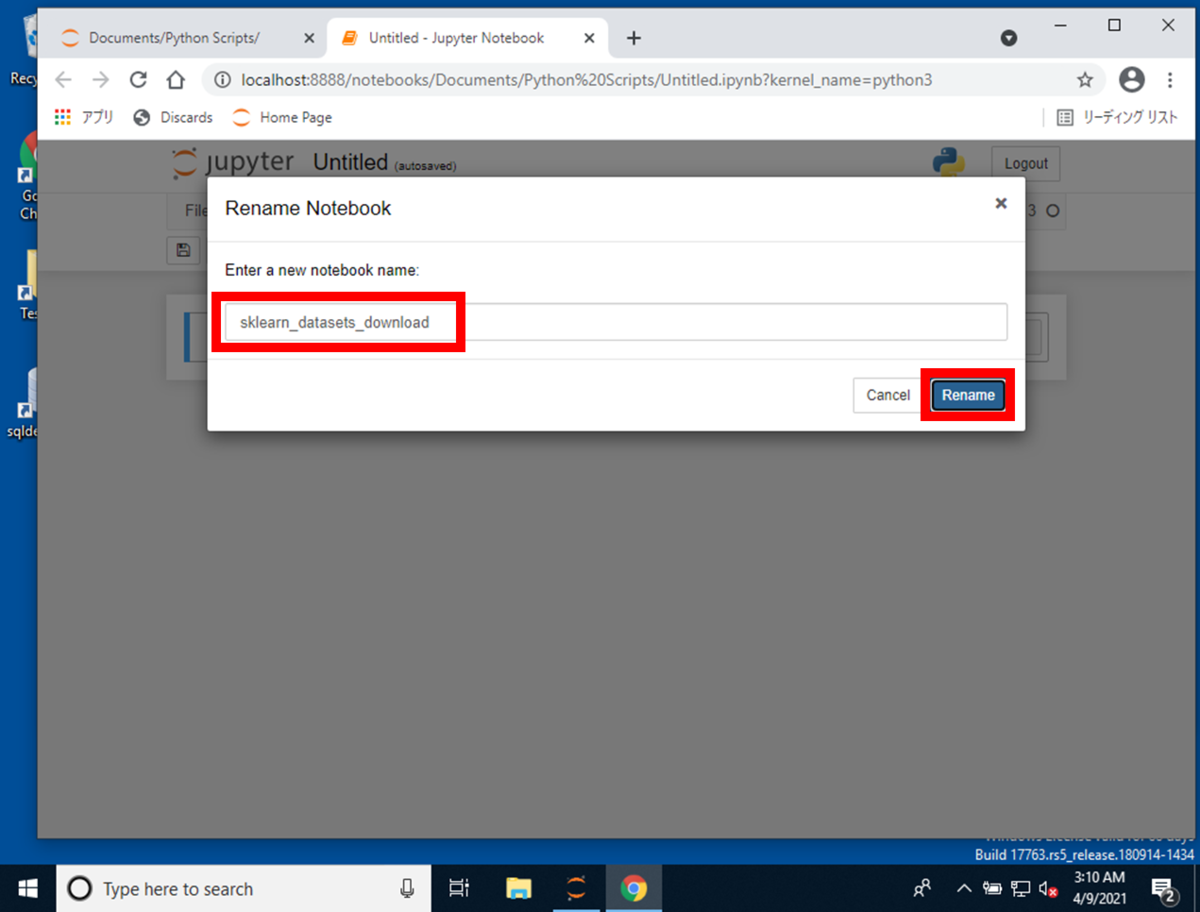Close the Documents/Python Scripts tab
This screenshot has width=1200, height=912.
tap(309, 38)
